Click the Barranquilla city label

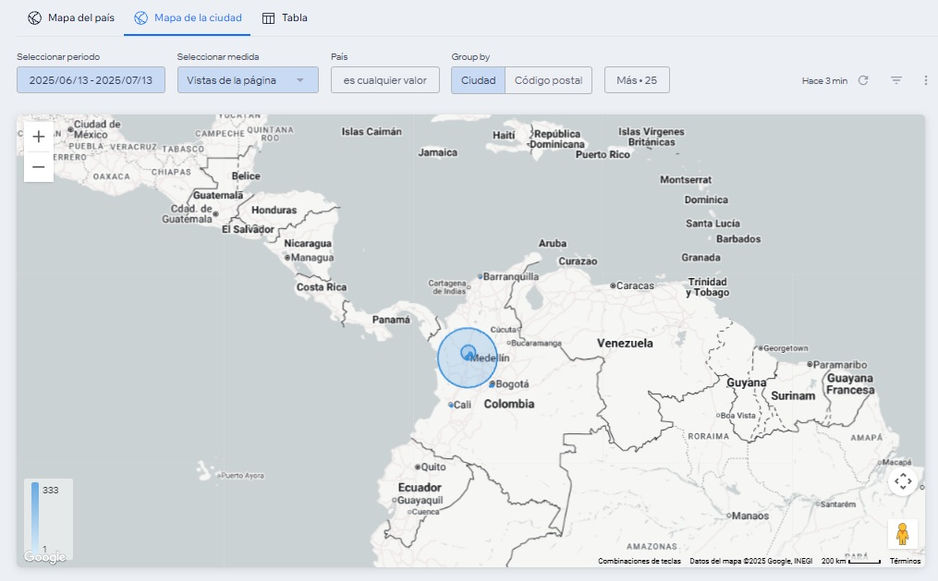pos(510,276)
